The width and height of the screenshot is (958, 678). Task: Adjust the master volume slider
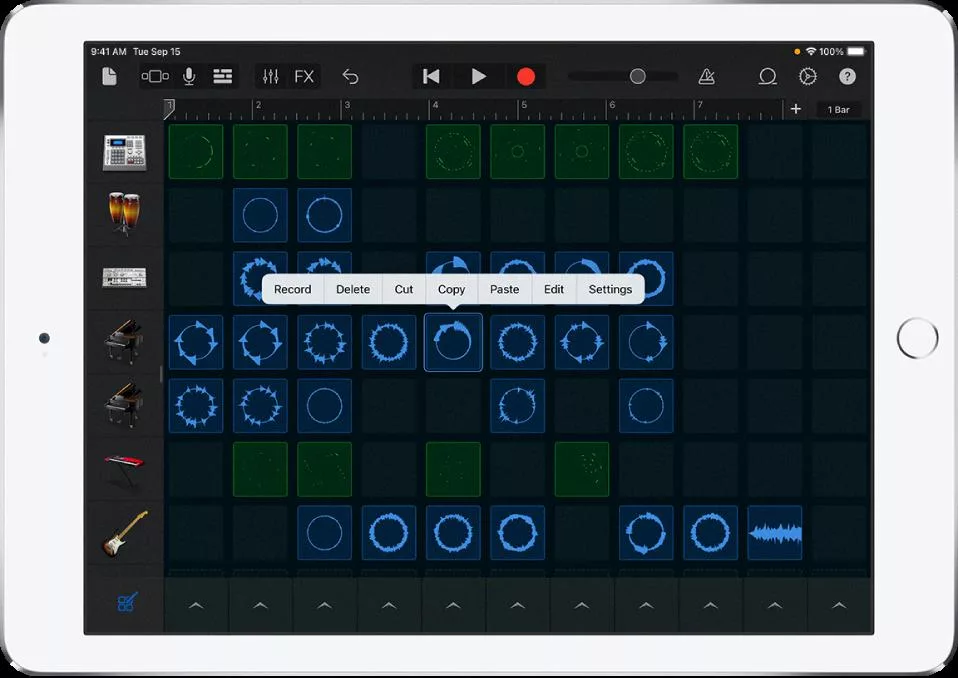(x=637, y=76)
